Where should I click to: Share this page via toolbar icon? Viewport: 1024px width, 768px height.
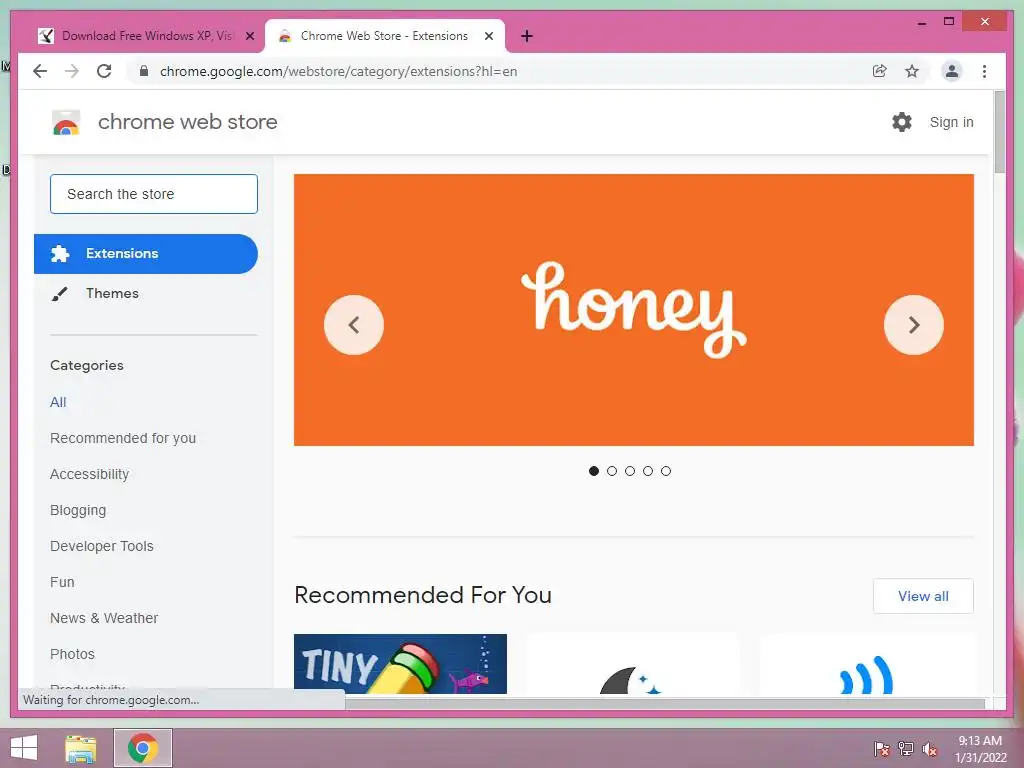(x=880, y=71)
